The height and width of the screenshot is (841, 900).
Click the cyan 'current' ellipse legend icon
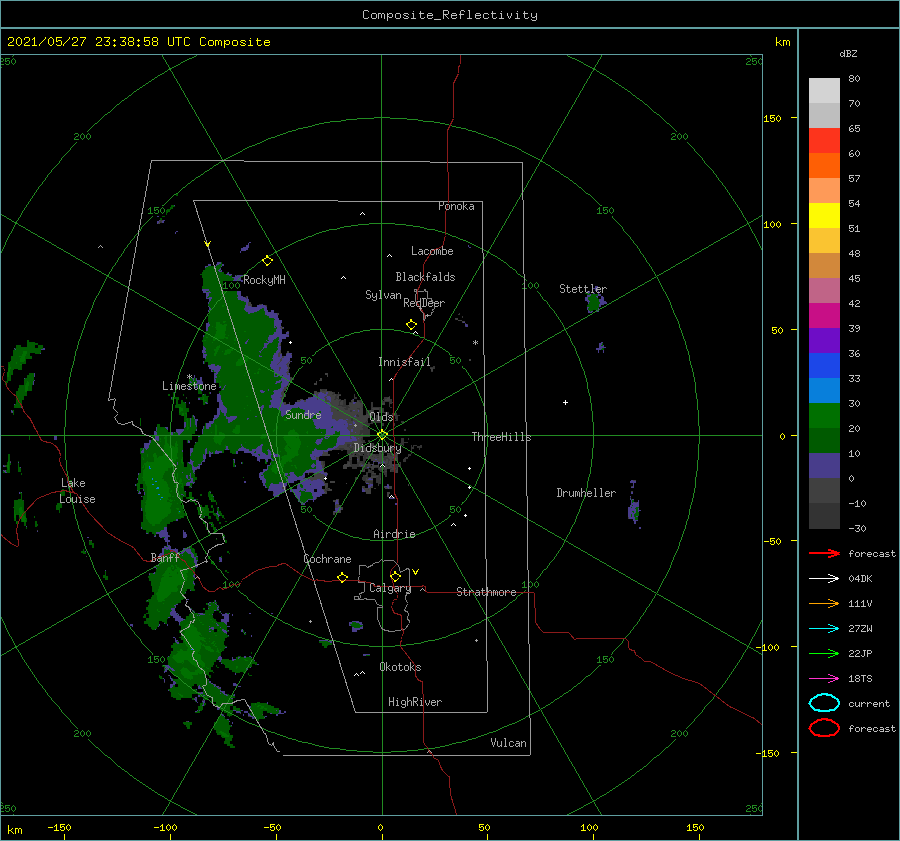point(824,703)
